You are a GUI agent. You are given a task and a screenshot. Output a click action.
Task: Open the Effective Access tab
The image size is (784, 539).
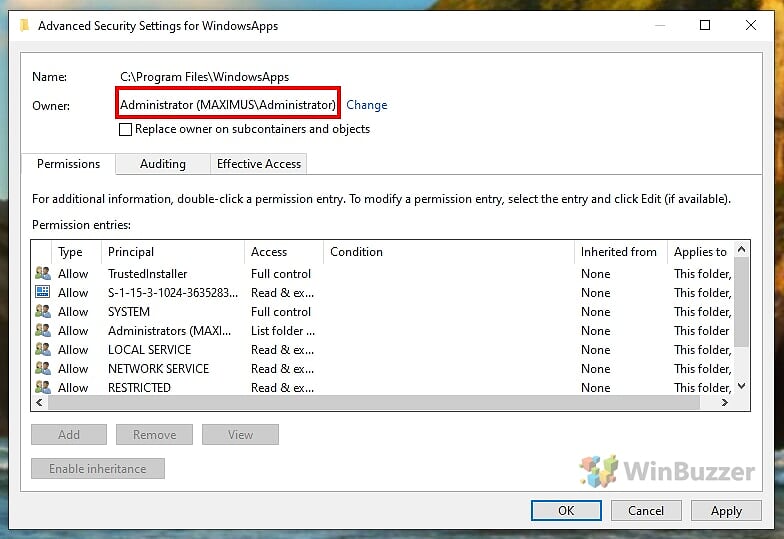258,164
